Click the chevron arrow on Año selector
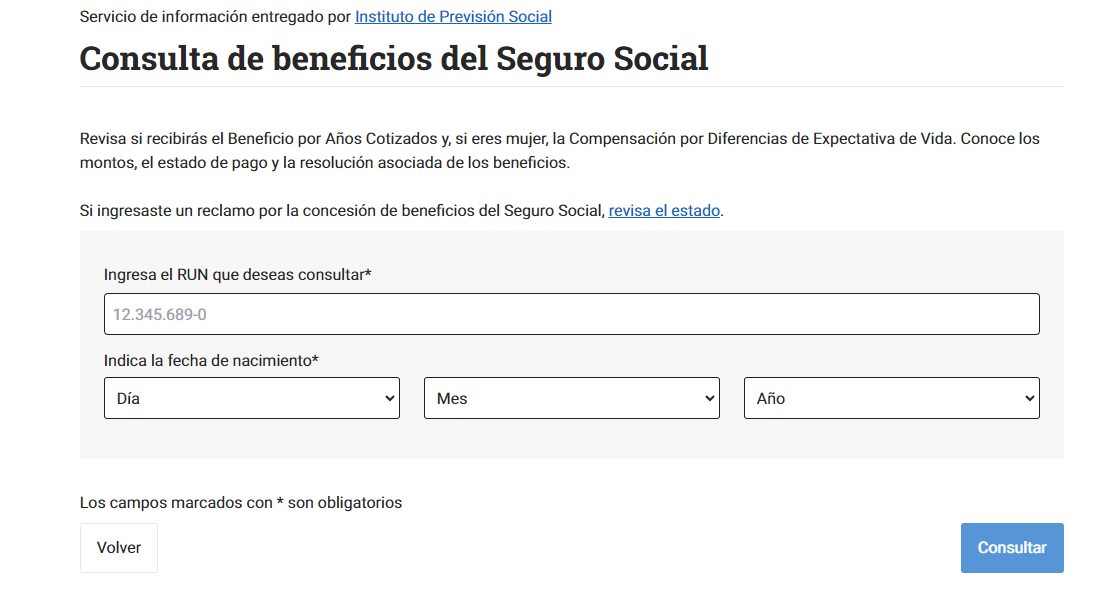The height and width of the screenshot is (608, 1105). 1030,398
